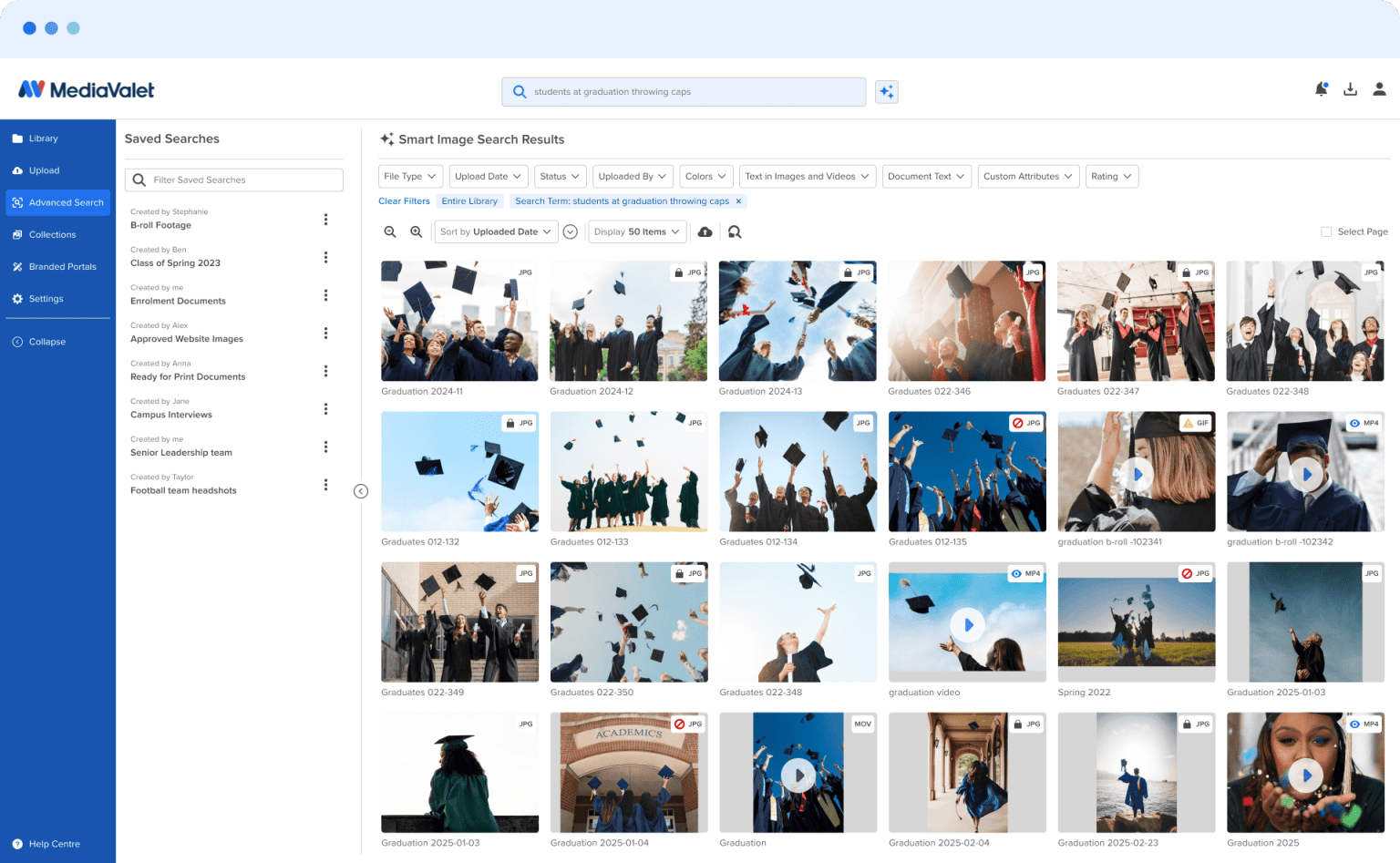Viewport: 1400px width, 863px height.
Task: Open the notifications bell icon
Action: tap(1322, 88)
